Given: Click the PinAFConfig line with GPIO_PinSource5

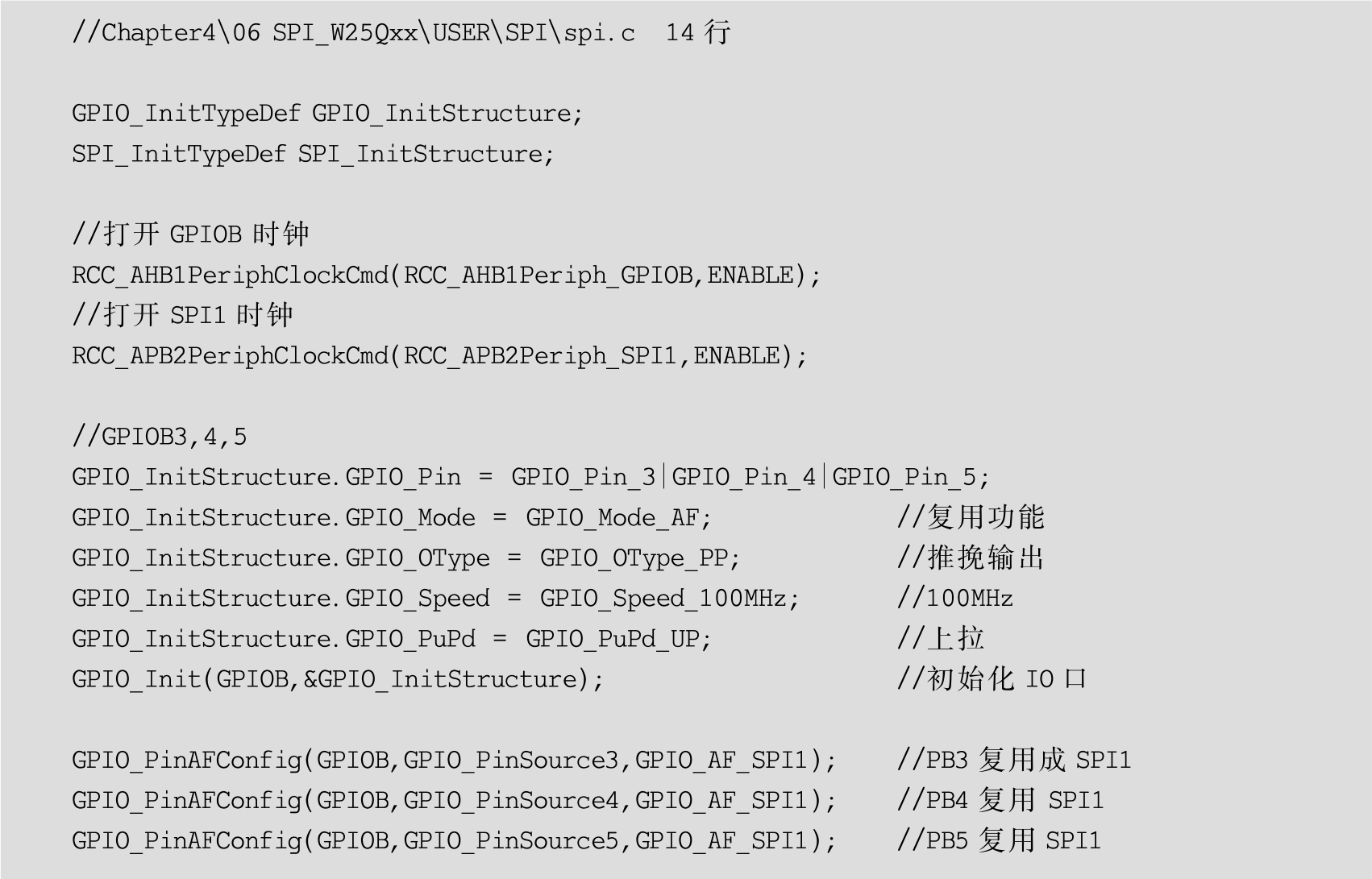Looking at the screenshot, I should [454, 840].
